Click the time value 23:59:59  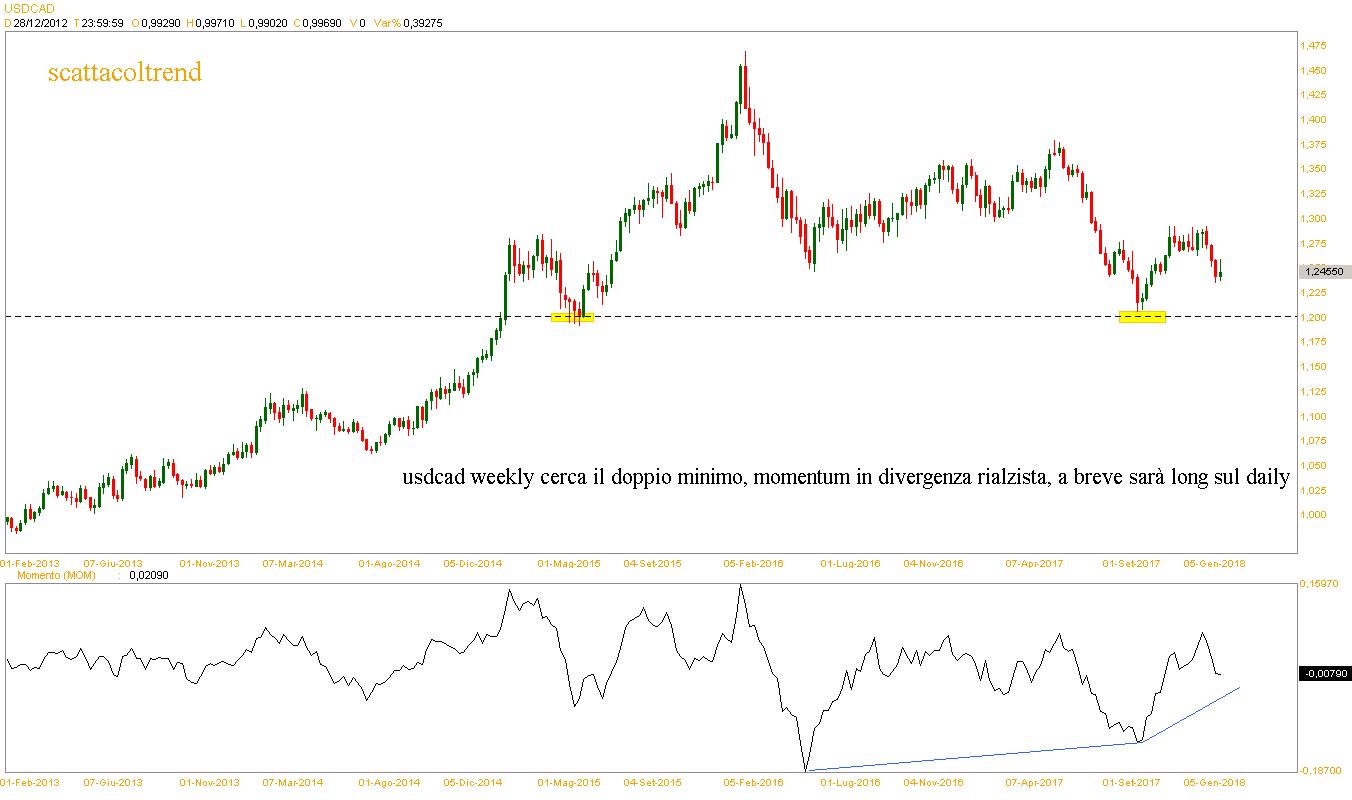tap(101, 23)
